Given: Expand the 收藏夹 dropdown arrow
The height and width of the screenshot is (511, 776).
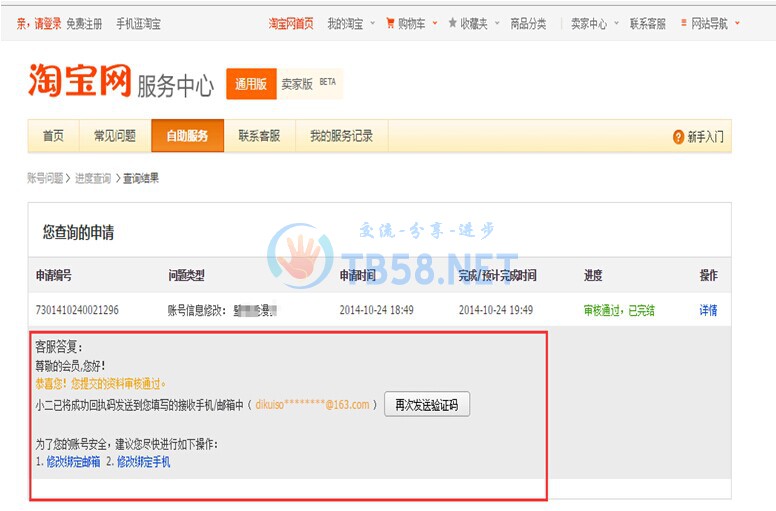Looking at the screenshot, I should [497, 23].
